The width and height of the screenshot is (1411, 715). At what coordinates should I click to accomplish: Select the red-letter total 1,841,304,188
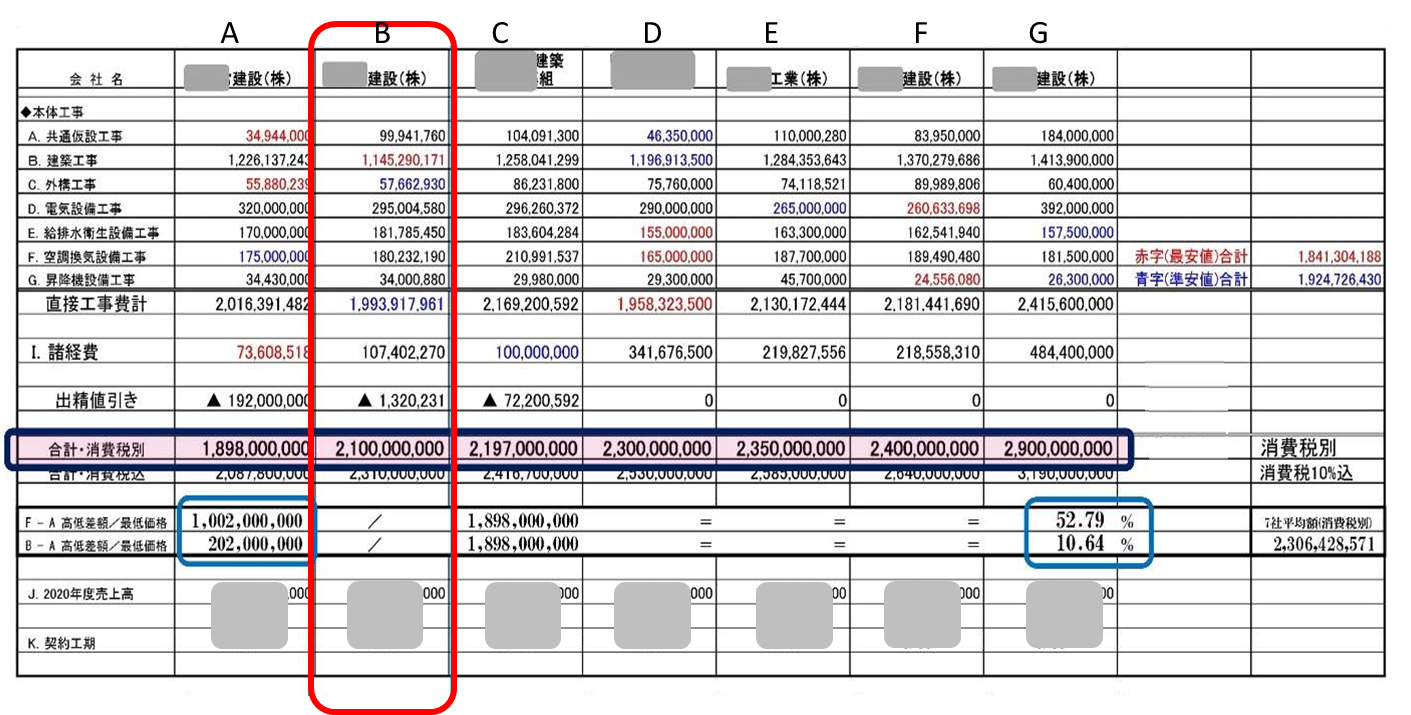[1324, 257]
